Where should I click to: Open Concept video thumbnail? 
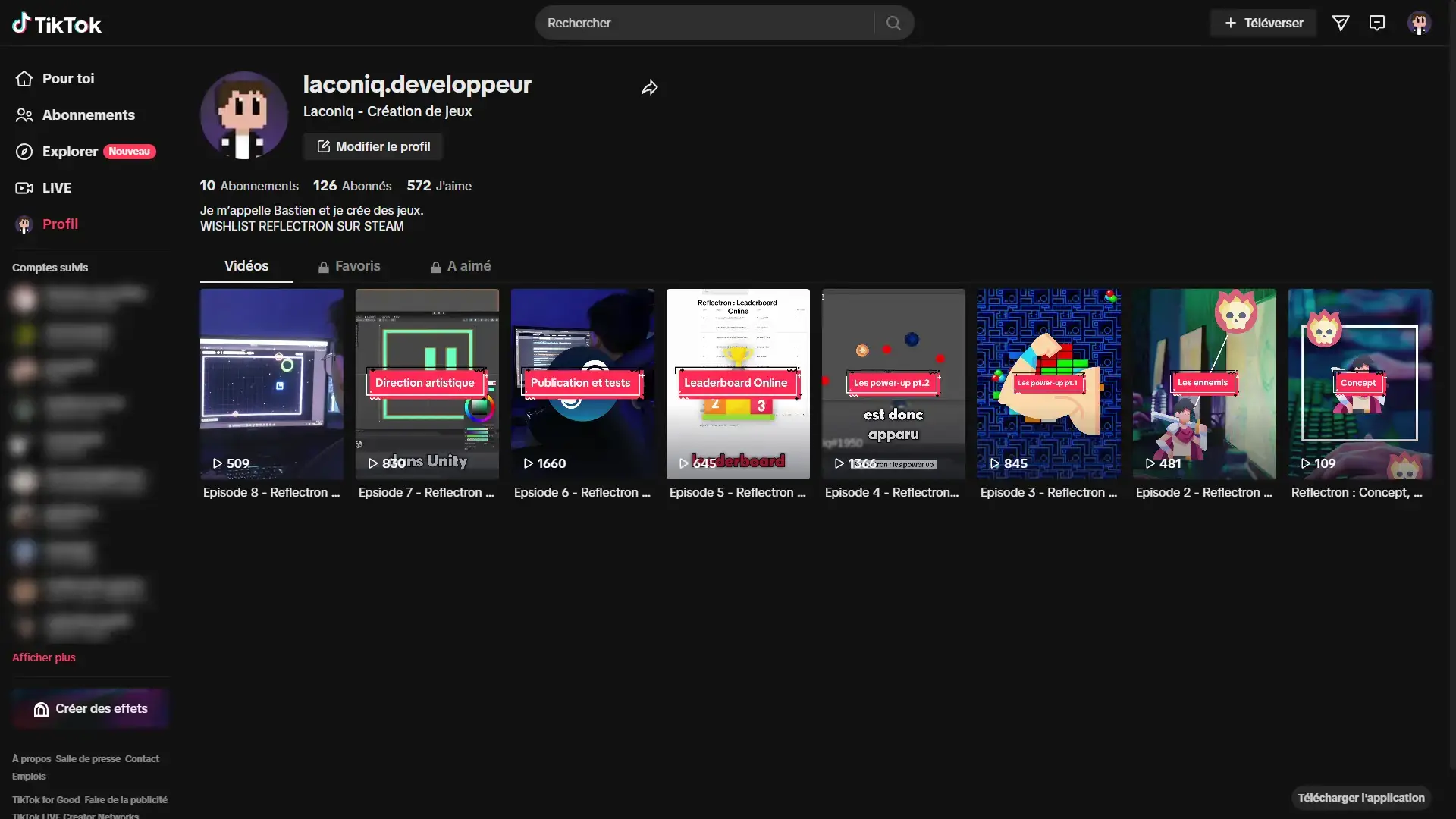[1360, 384]
